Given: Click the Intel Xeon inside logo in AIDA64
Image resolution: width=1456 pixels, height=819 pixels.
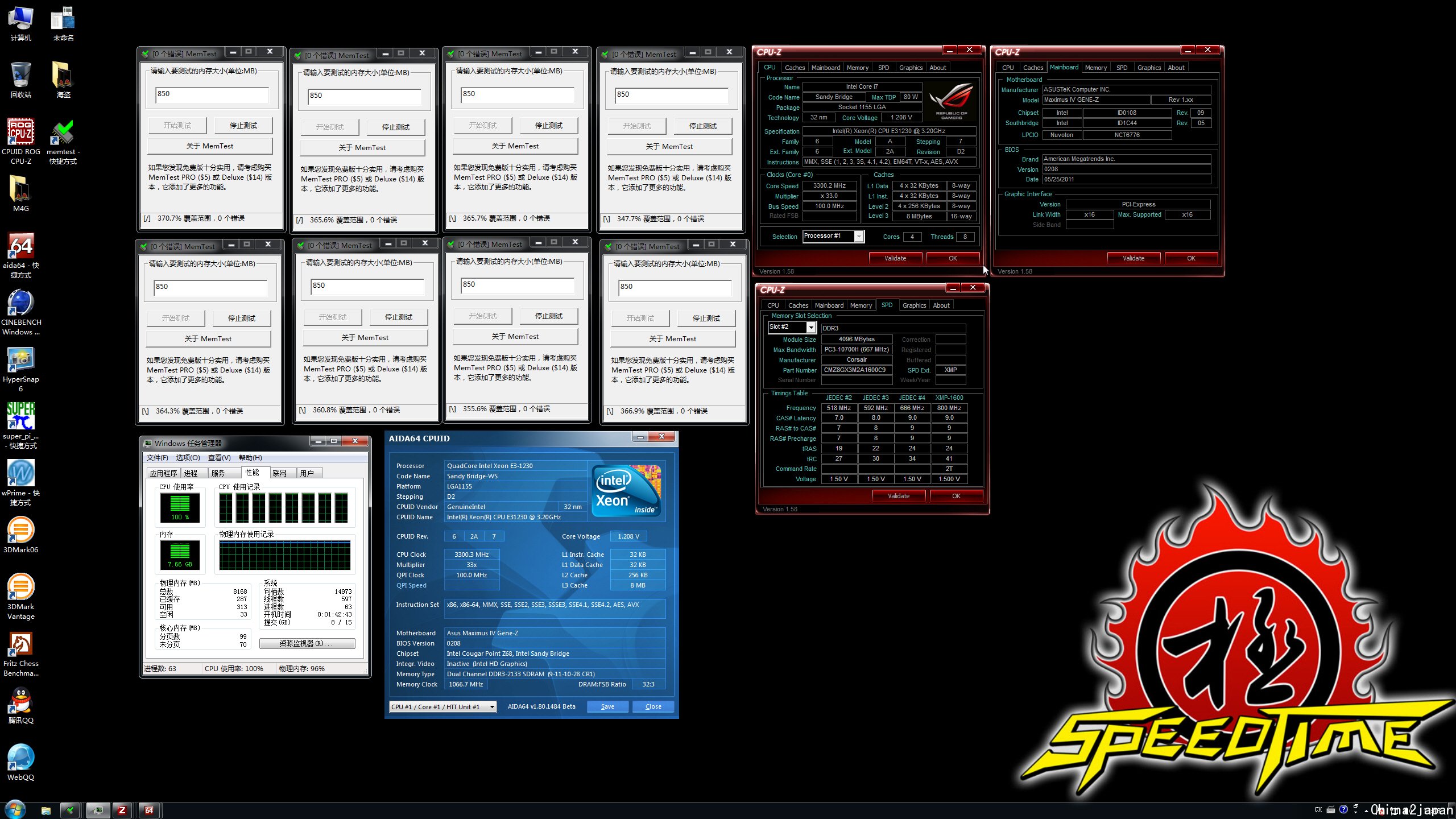Looking at the screenshot, I should [x=626, y=490].
